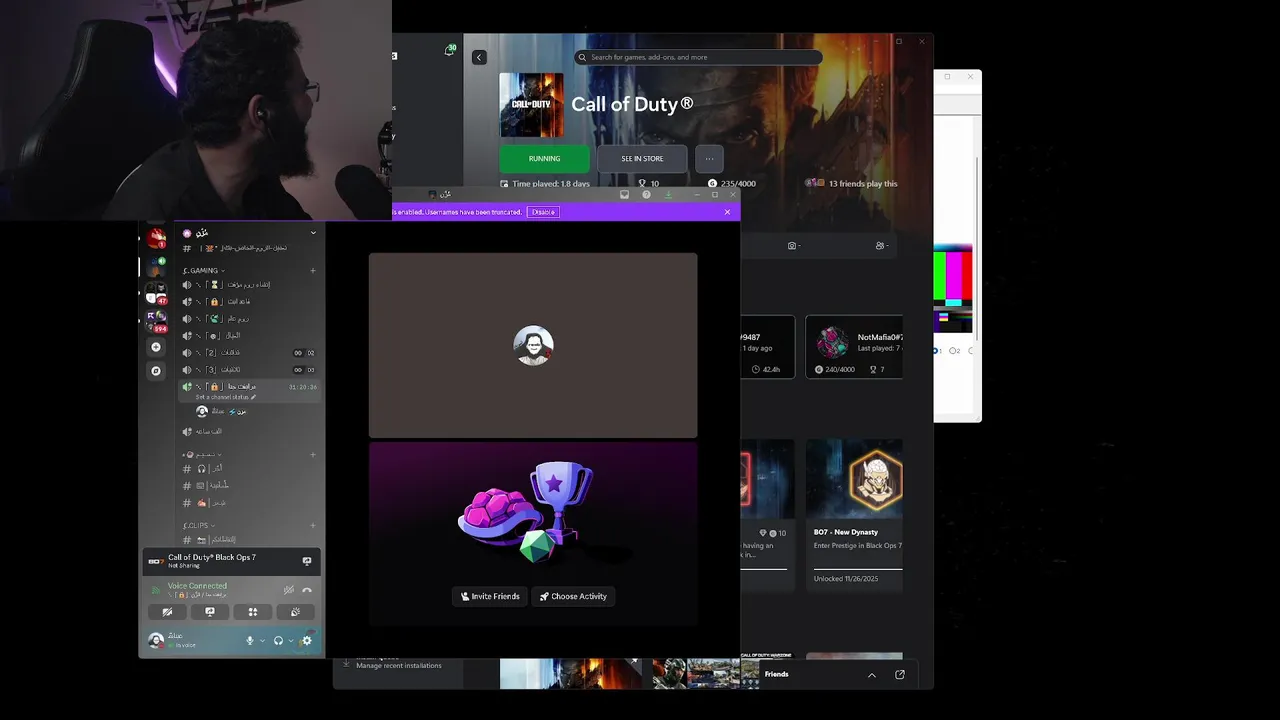Open Discover servers compass icon
Image resolution: width=1280 pixels, height=720 pixels.
click(x=155, y=371)
